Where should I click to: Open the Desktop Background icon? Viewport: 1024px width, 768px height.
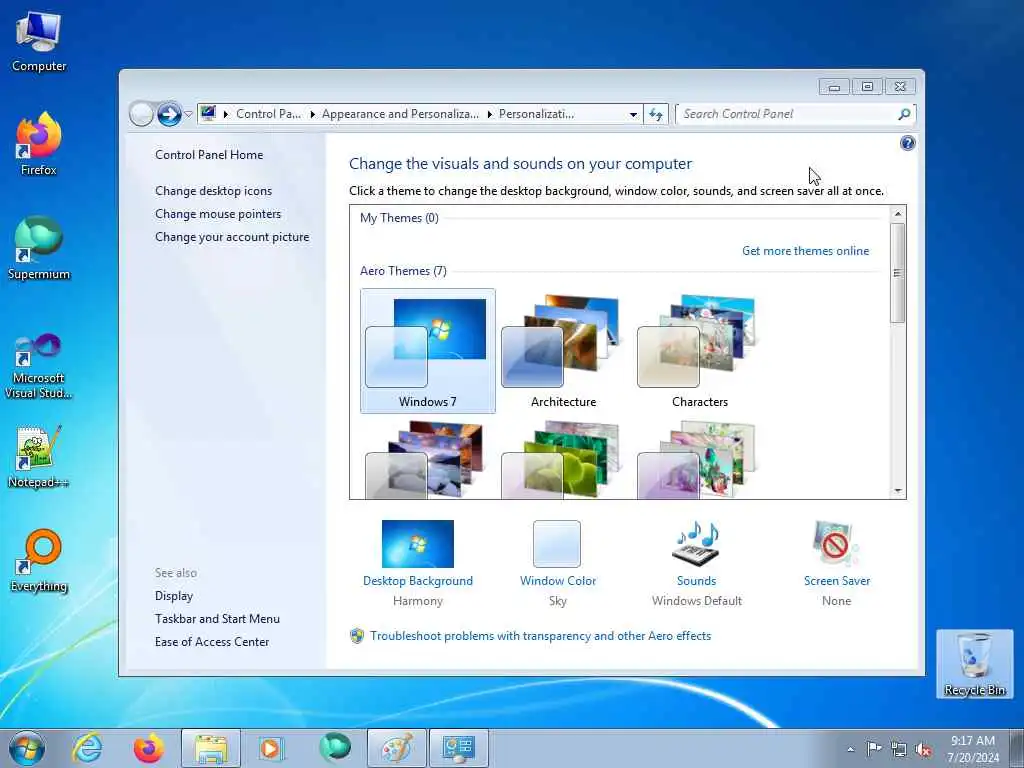[x=418, y=543]
